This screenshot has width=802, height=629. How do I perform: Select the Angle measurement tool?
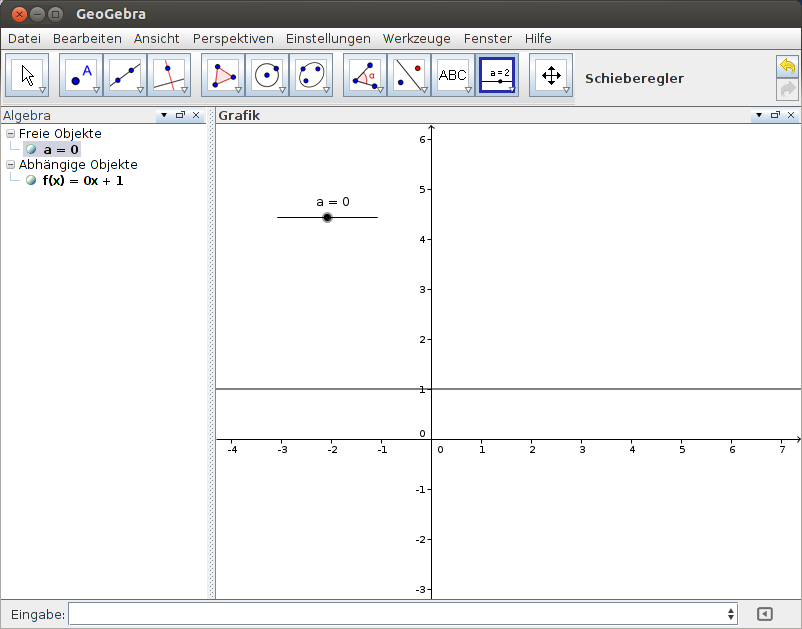[362, 73]
